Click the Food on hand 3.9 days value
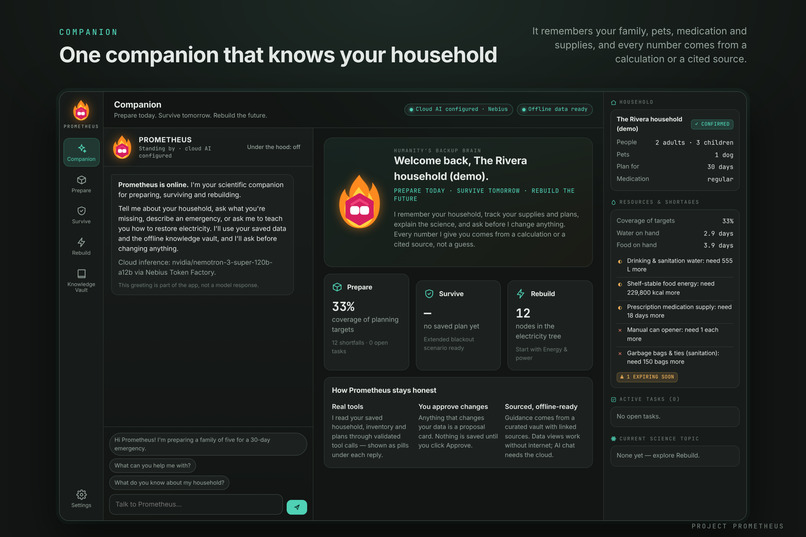This screenshot has width=806, height=537. 718,246
